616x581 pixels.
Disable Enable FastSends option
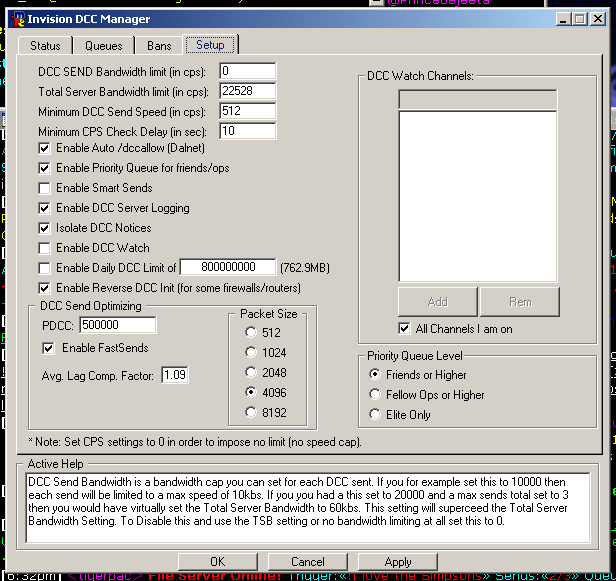click(48, 348)
